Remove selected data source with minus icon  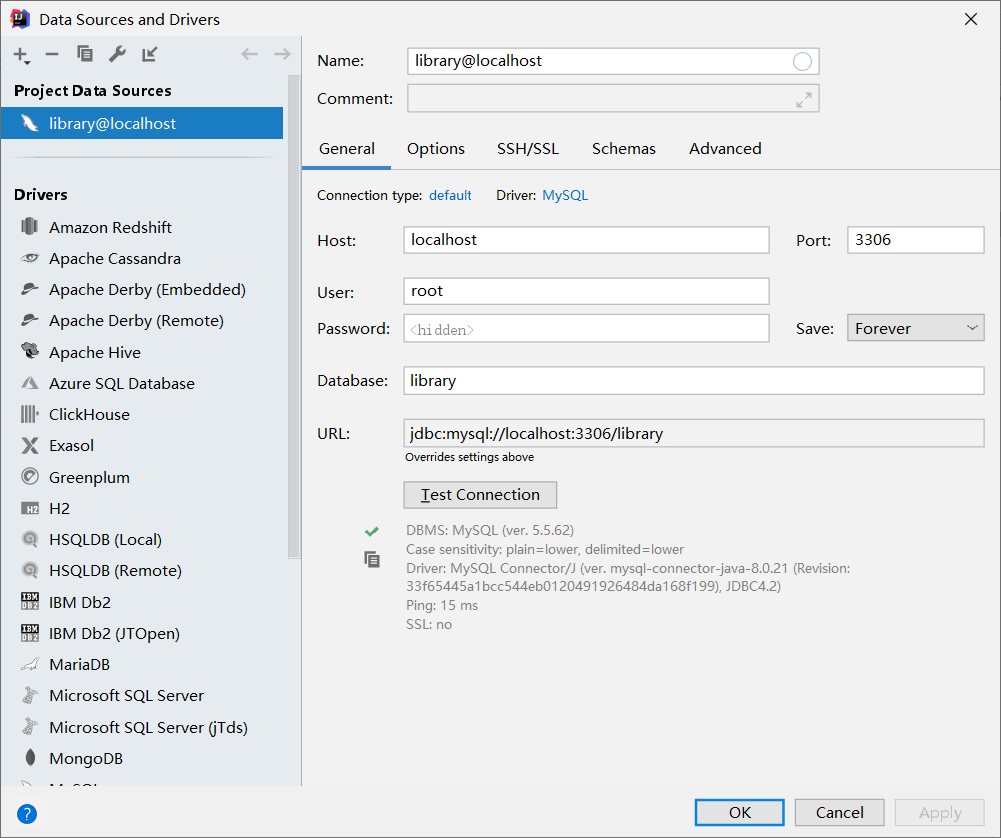pos(52,55)
